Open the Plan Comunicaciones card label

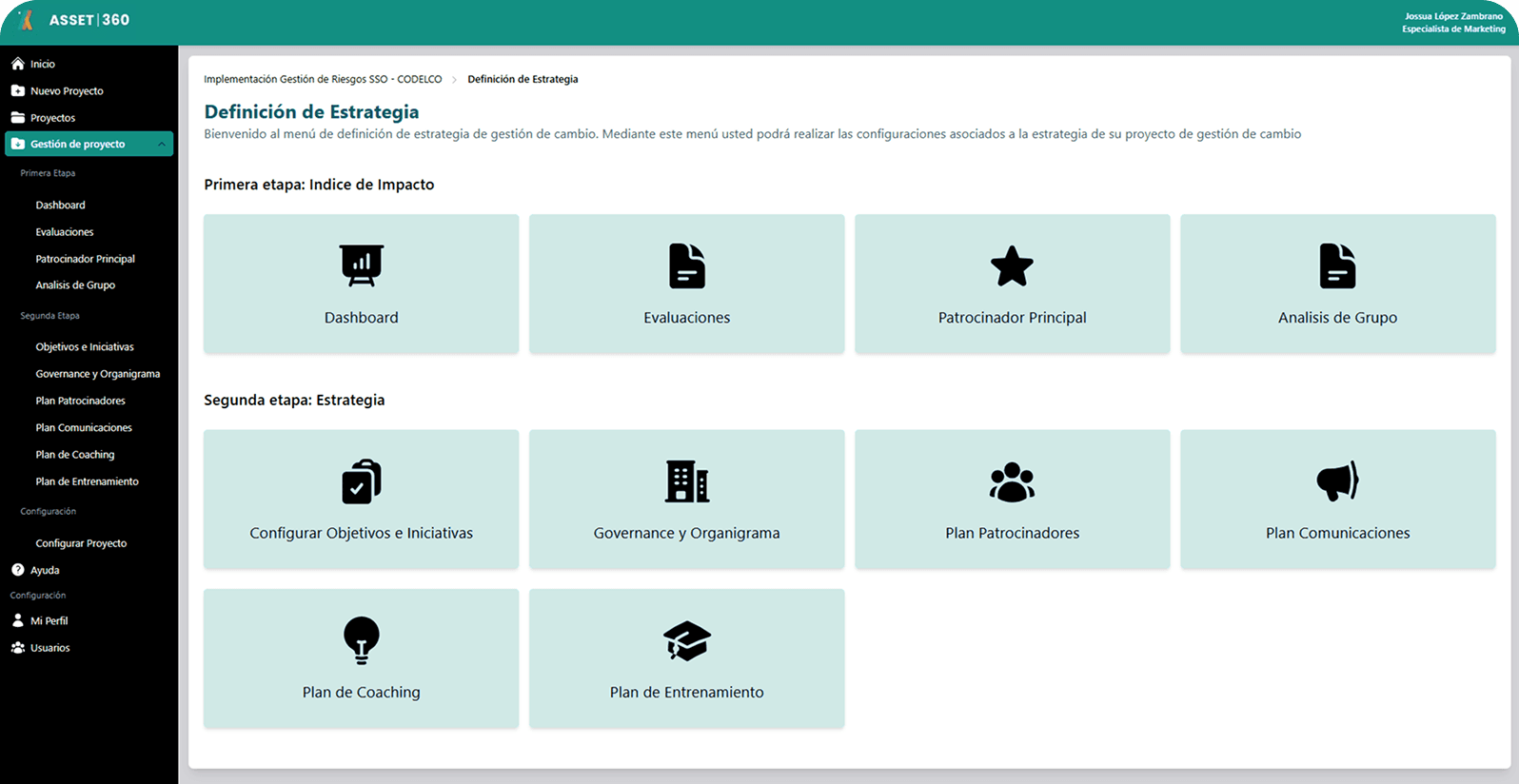click(x=1338, y=533)
